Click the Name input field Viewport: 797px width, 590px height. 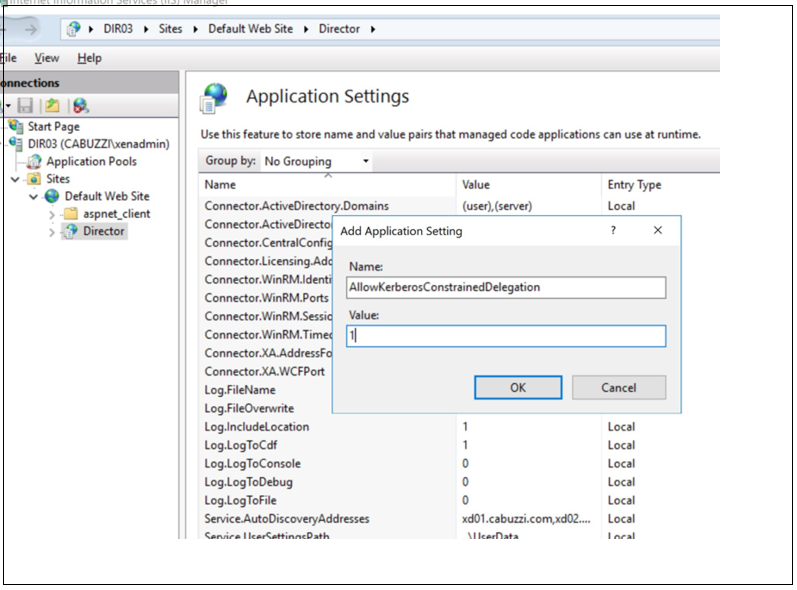tap(505, 287)
